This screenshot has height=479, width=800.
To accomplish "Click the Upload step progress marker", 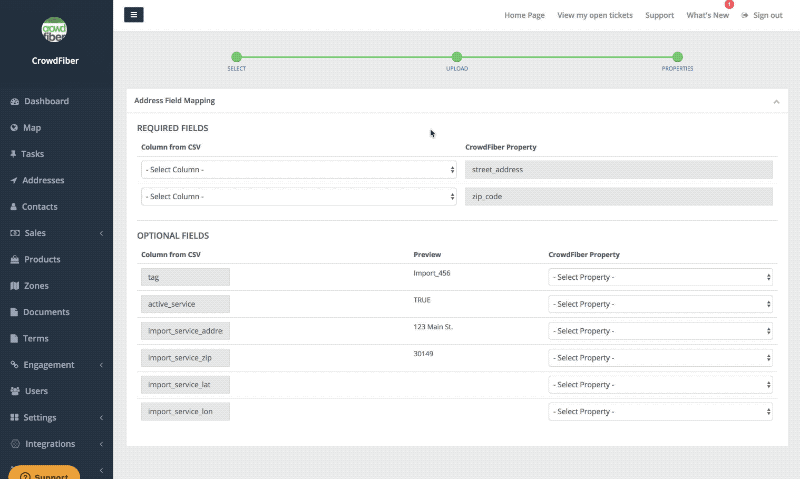I will click(457, 57).
